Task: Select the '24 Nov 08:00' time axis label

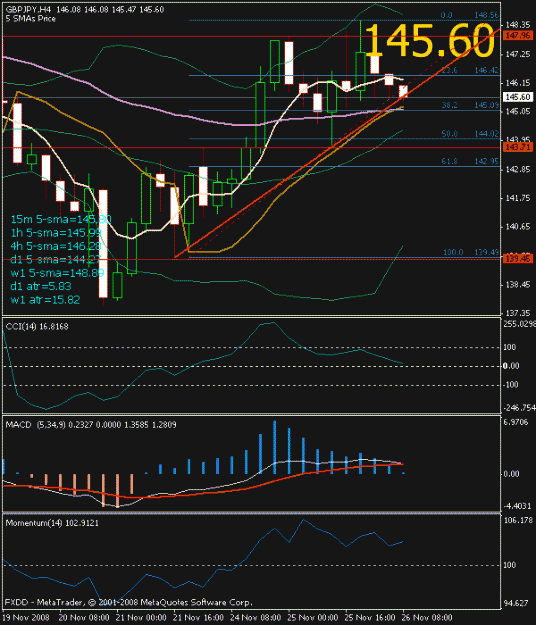Action: [256, 618]
